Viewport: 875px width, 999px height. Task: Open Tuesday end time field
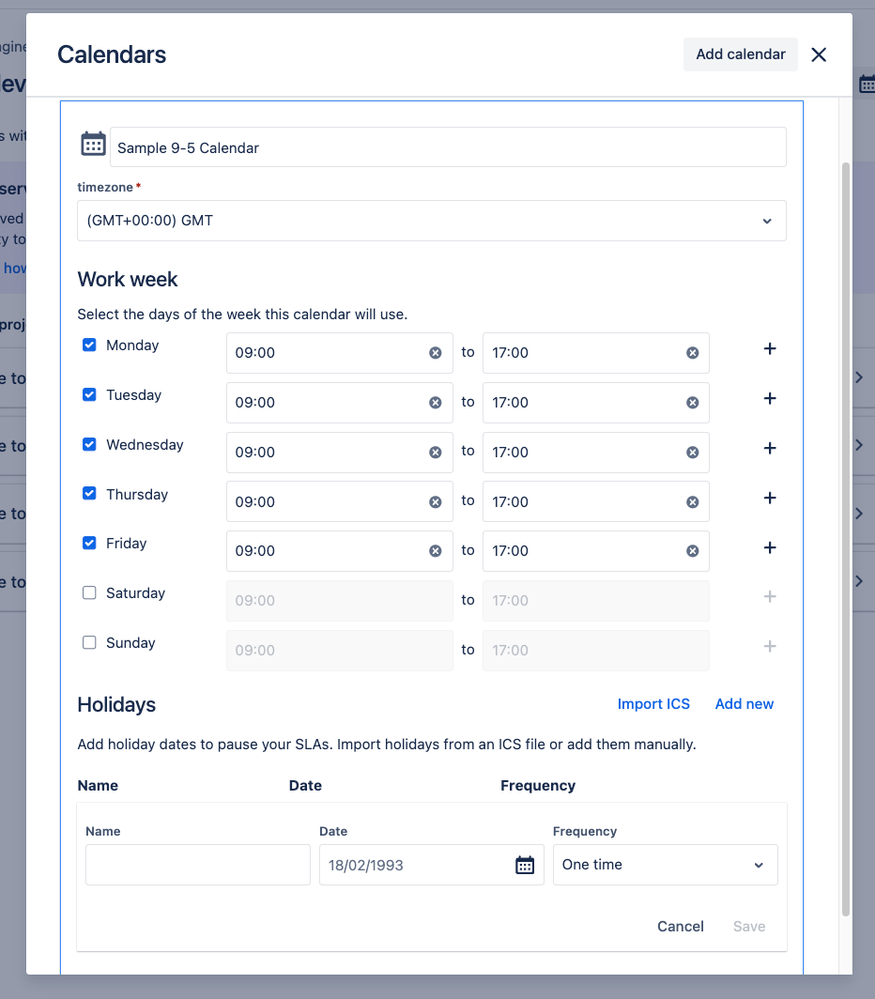tap(596, 403)
